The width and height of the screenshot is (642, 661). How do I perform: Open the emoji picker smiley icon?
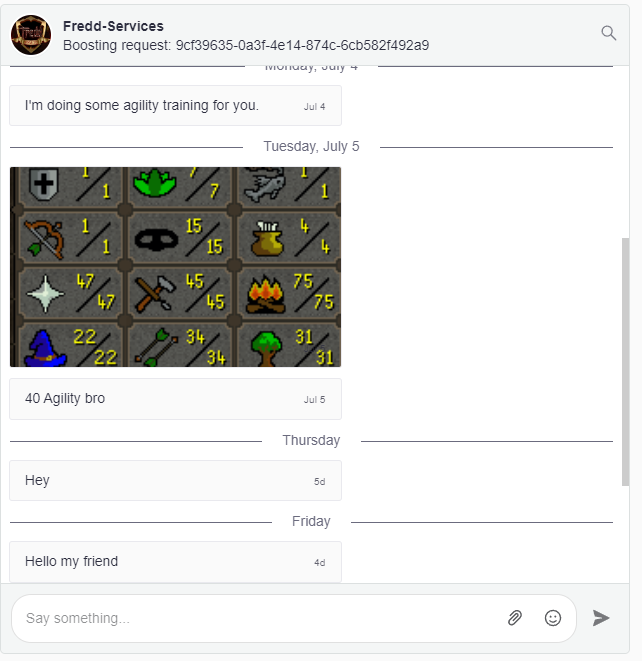553,618
